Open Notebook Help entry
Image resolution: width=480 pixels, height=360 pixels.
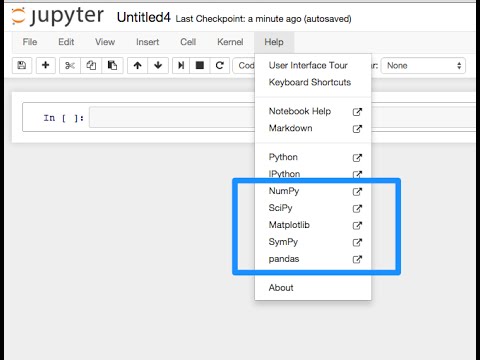point(313,111)
